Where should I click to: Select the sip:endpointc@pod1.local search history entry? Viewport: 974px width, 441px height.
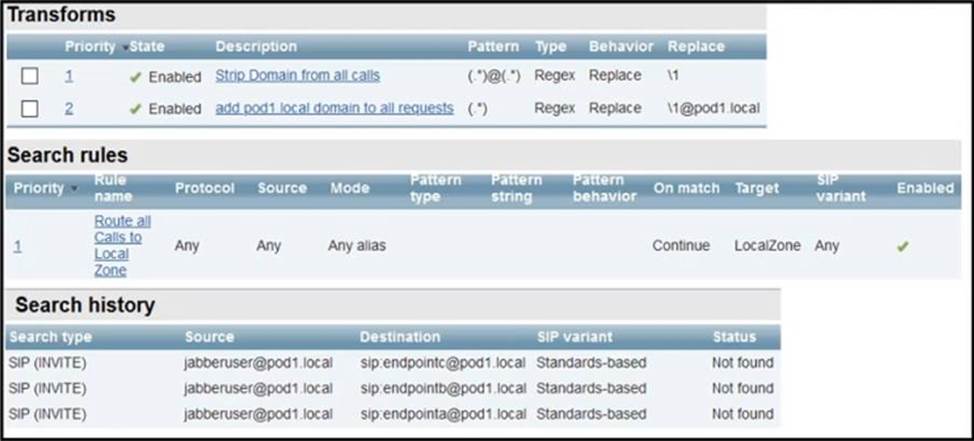point(442,362)
